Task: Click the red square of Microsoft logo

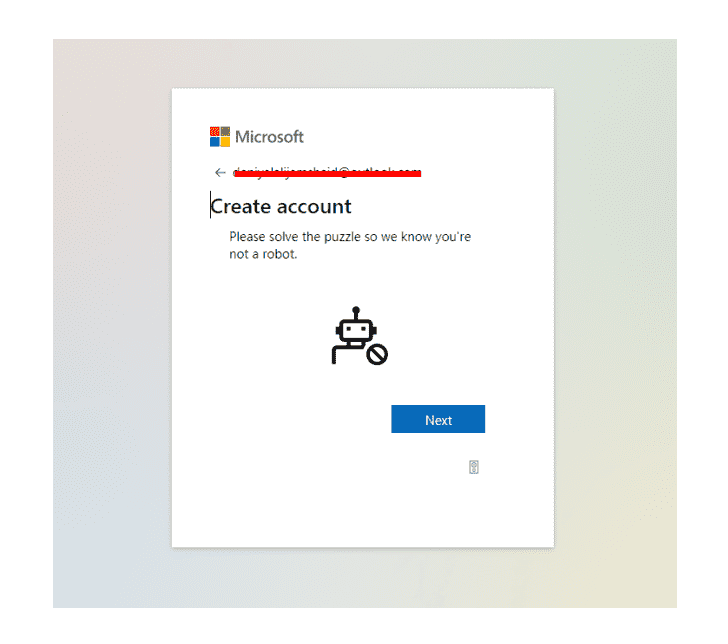Action: coord(214,131)
